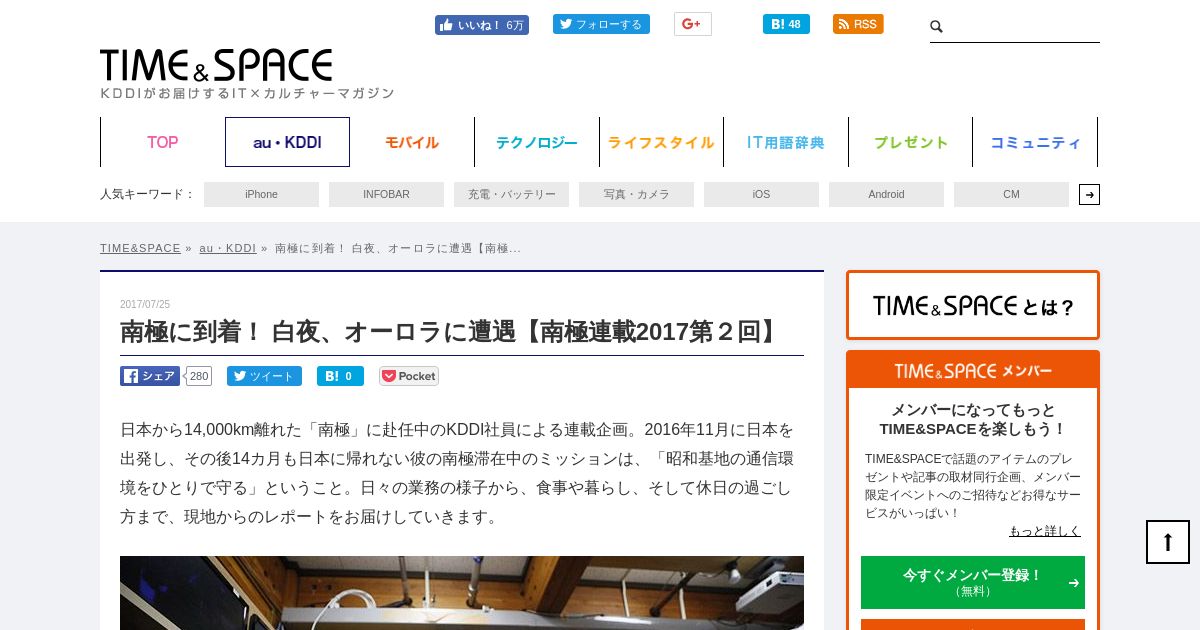The height and width of the screenshot is (630, 1200).
Task: Click the article Facebook シェア button
Action: pos(150,376)
